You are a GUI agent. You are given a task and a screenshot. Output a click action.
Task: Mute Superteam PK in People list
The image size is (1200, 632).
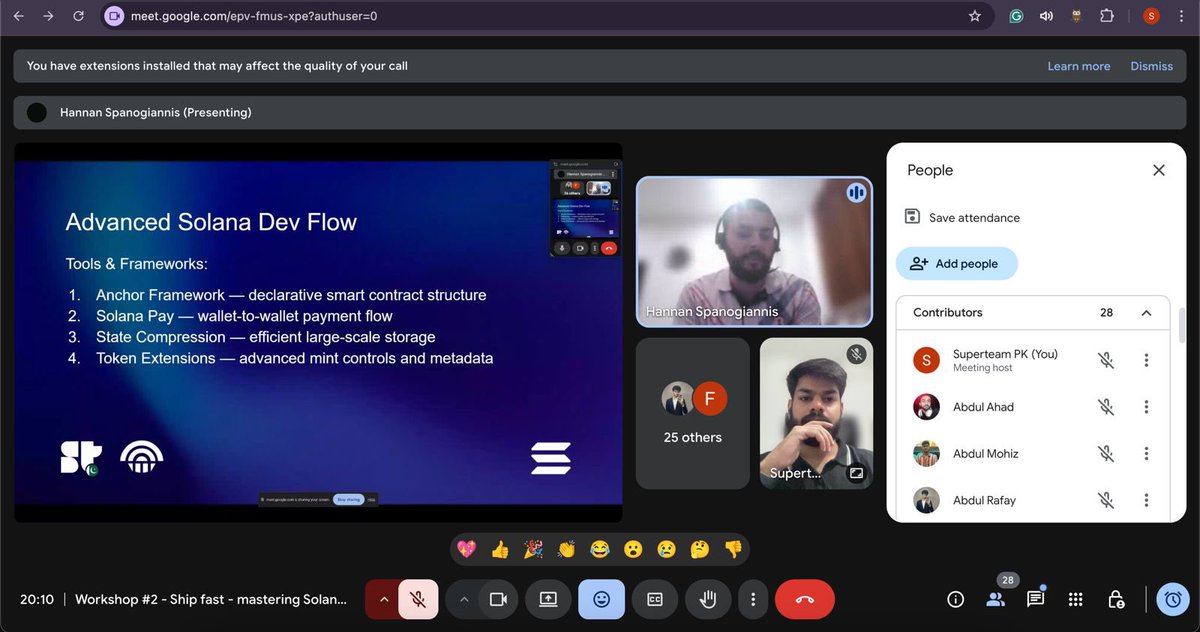point(1106,360)
